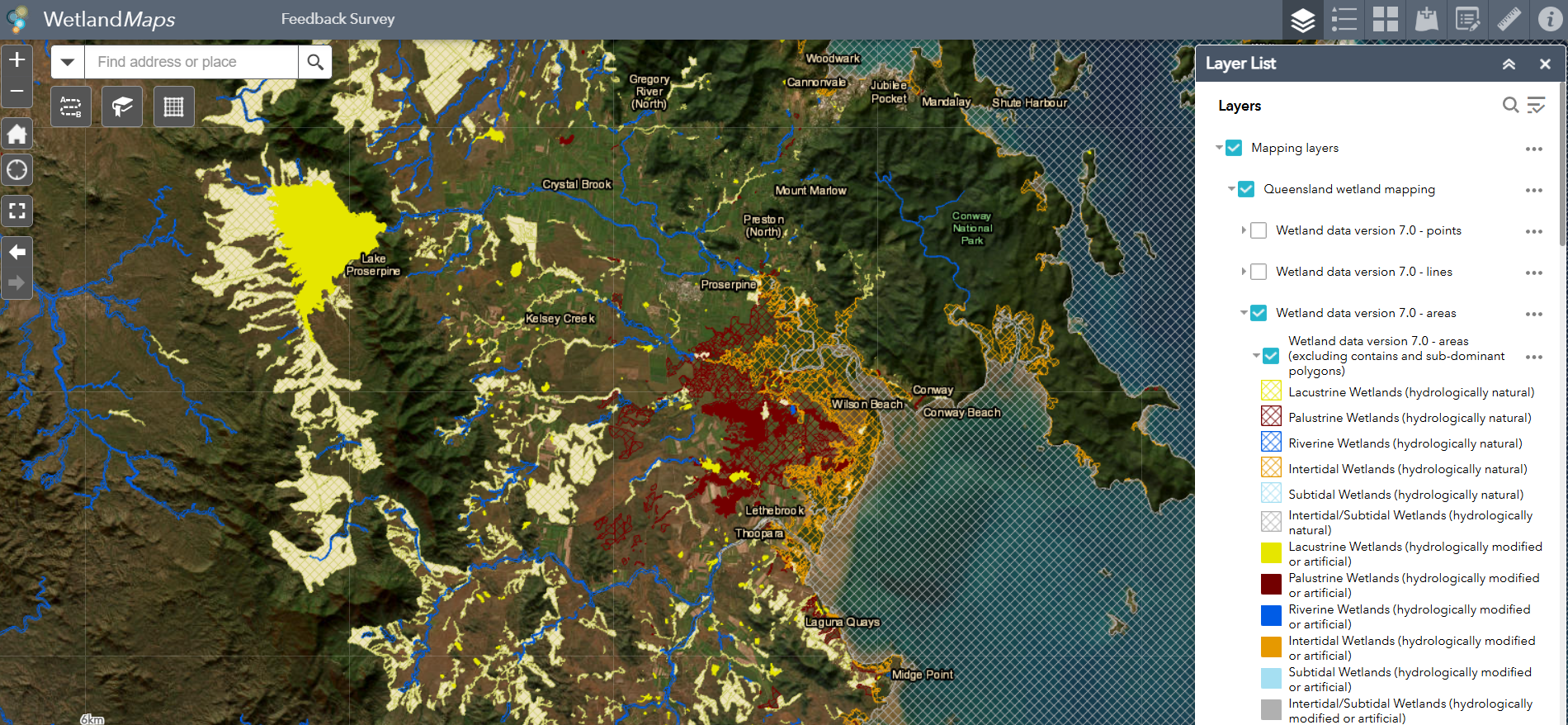Open the Basemap Gallery grid icon
Viewport: 1568px width, 725px height.
click(x=1385, y=19)
